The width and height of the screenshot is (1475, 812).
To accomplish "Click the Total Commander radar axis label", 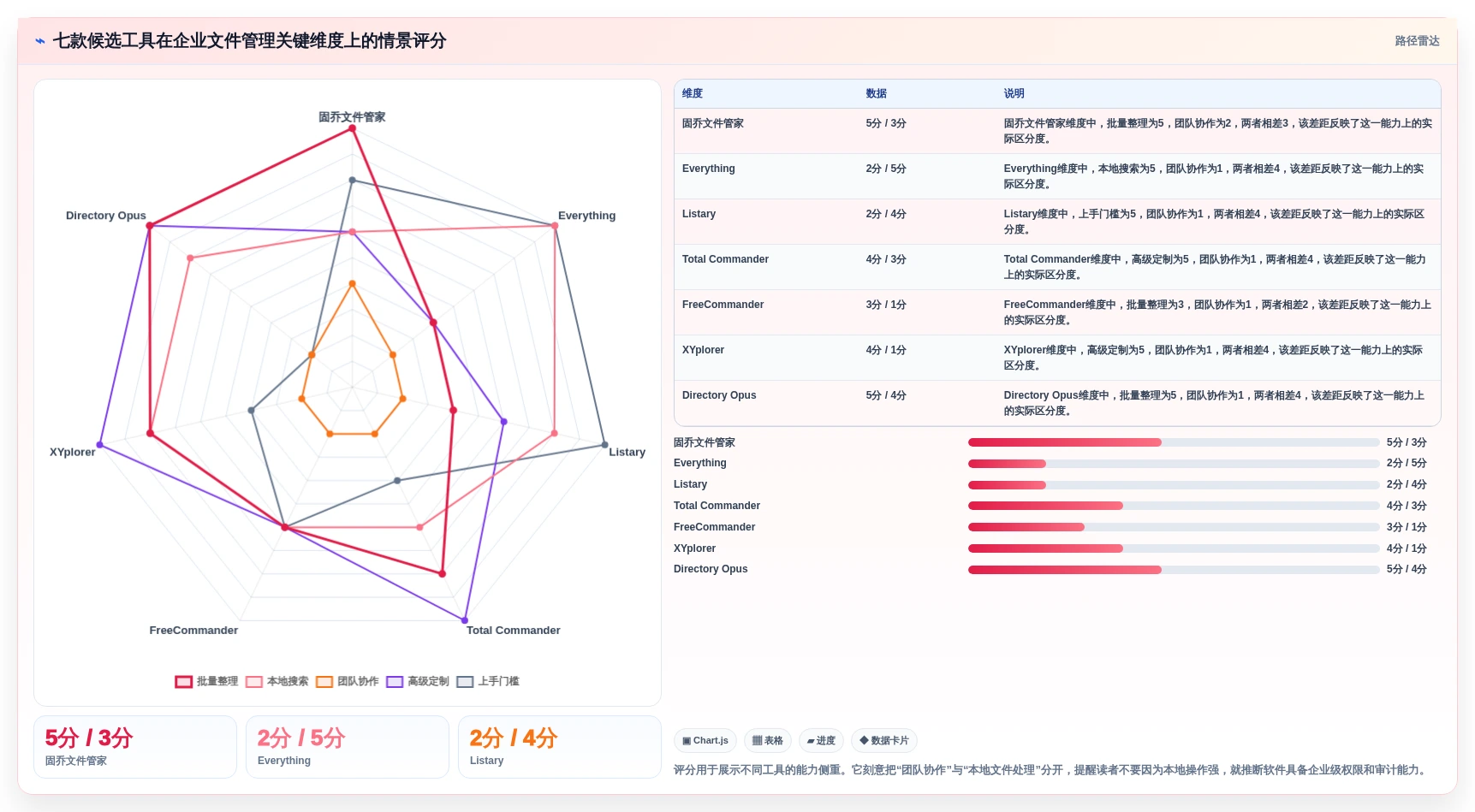I will click(x=514, y=631).
